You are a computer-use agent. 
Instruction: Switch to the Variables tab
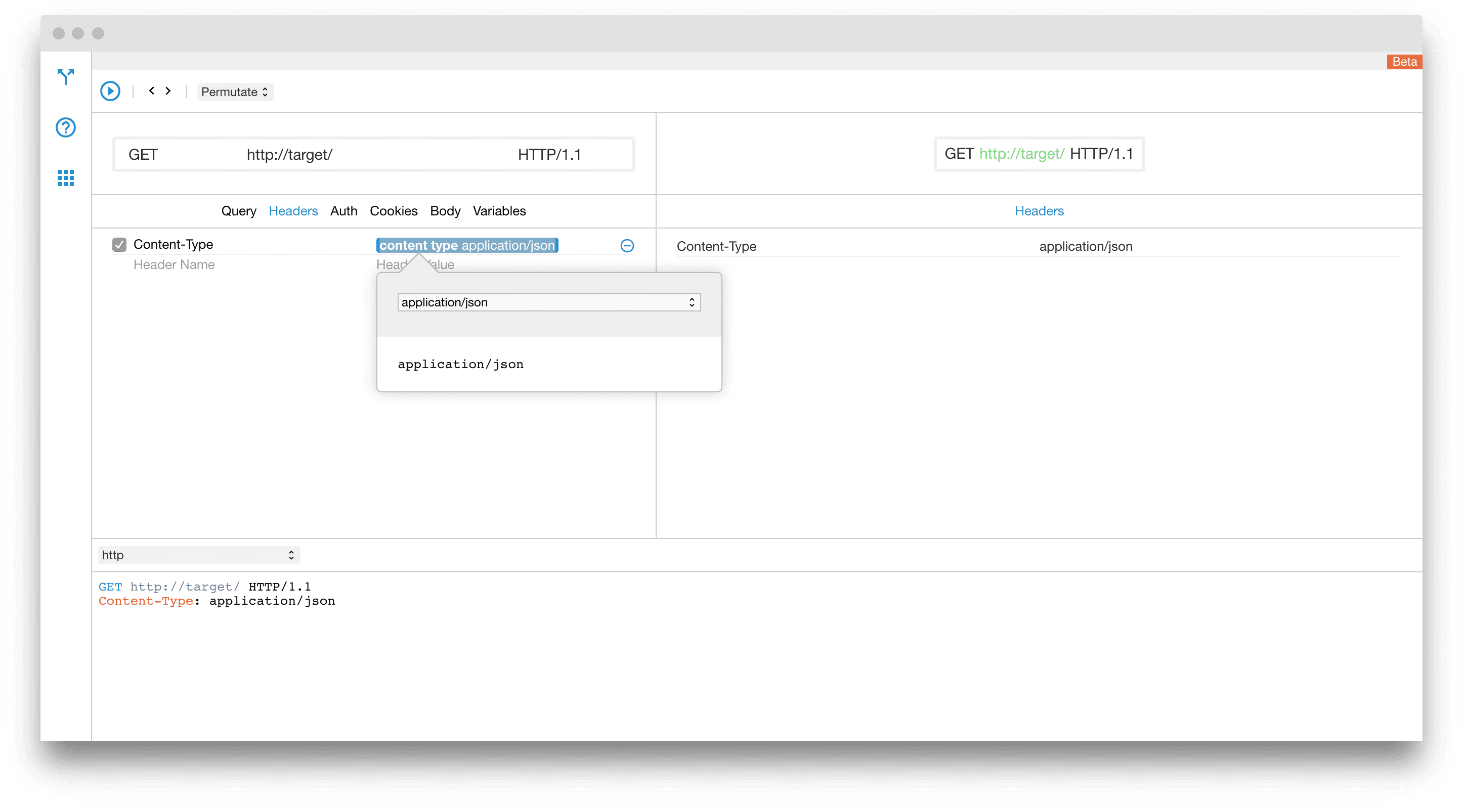click(499, 210)
